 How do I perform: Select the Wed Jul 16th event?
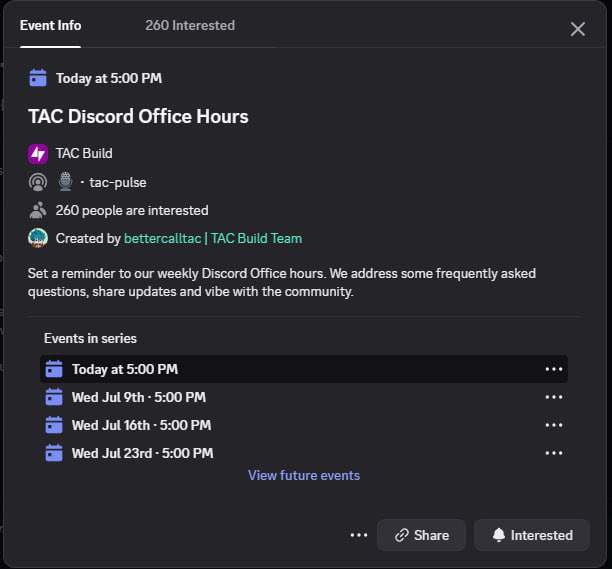point(304,425)
